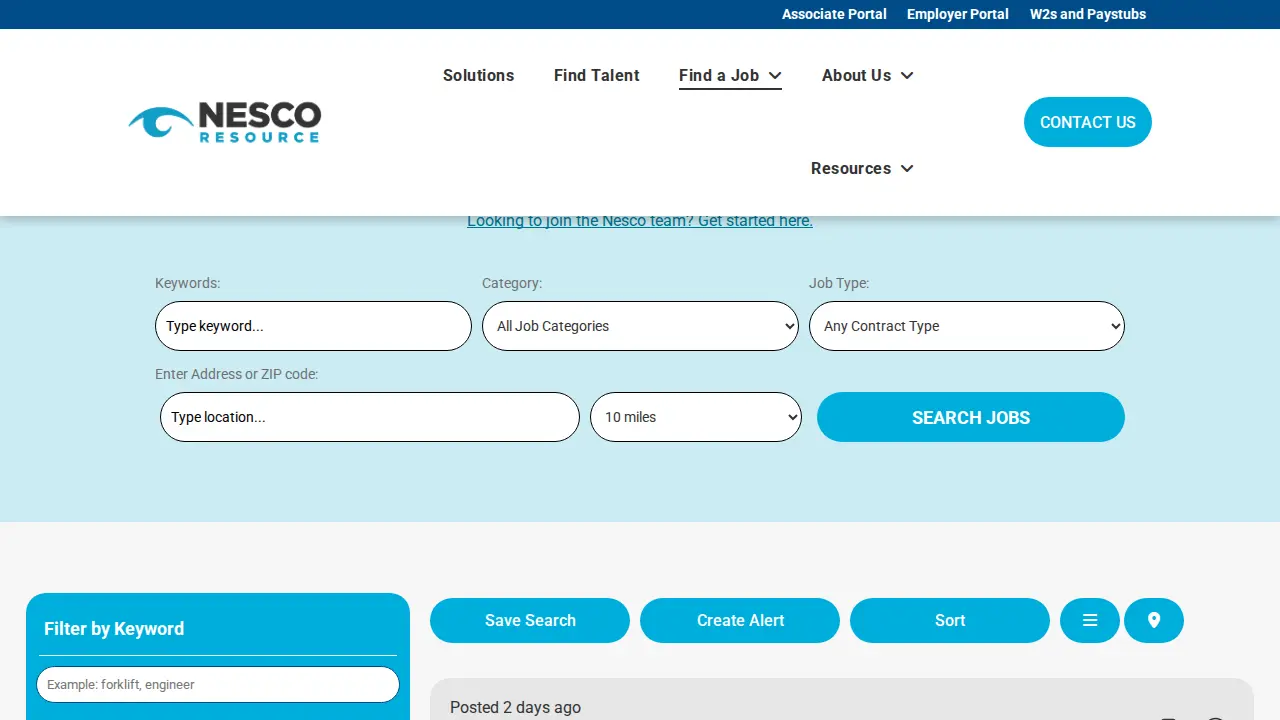Open the All Job Categories dropdown
Viewport: 1280px width, 720px height.
click(x=640, y=326)
